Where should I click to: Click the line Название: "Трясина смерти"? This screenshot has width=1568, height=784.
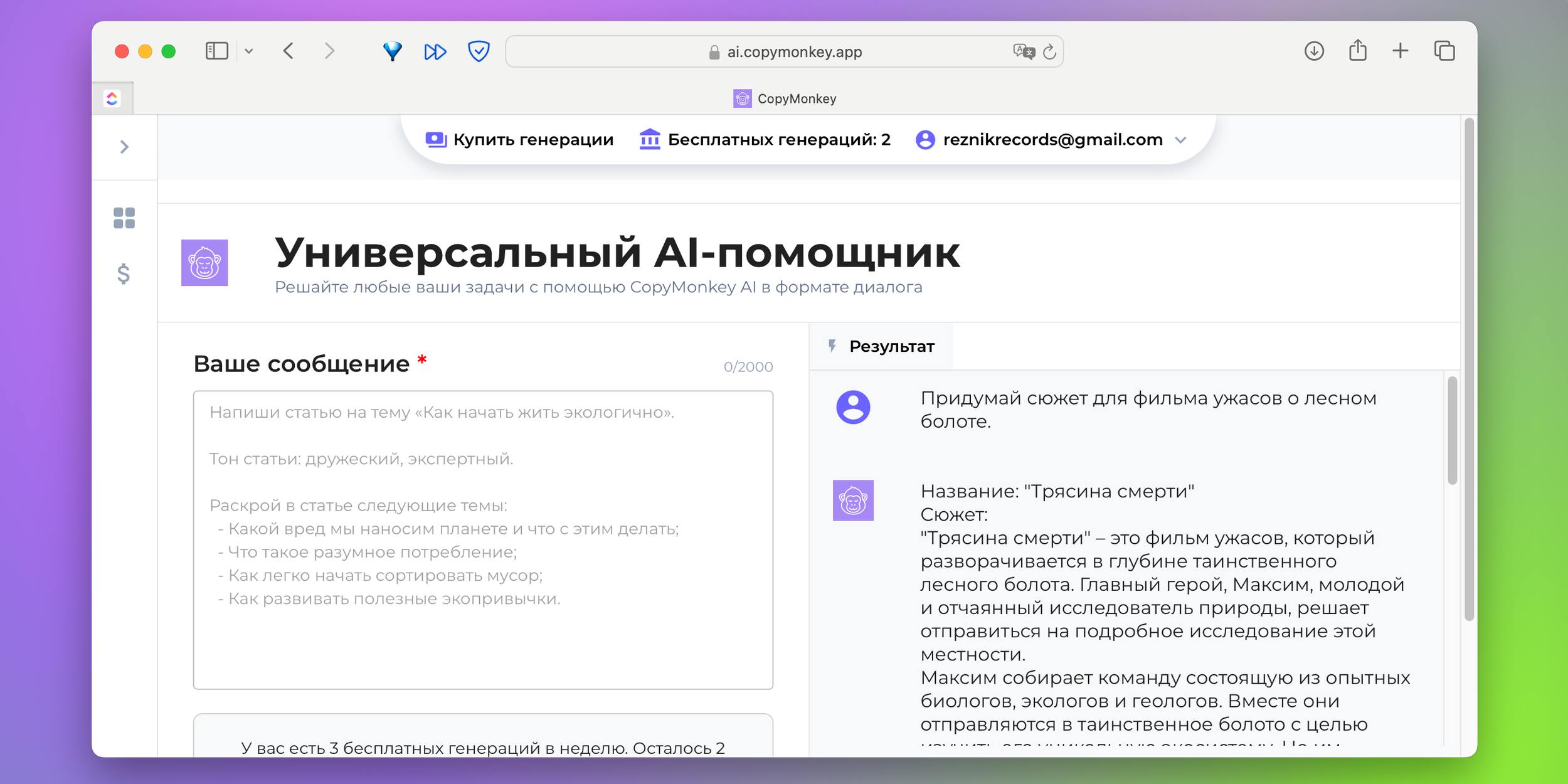pos(1057,491)
